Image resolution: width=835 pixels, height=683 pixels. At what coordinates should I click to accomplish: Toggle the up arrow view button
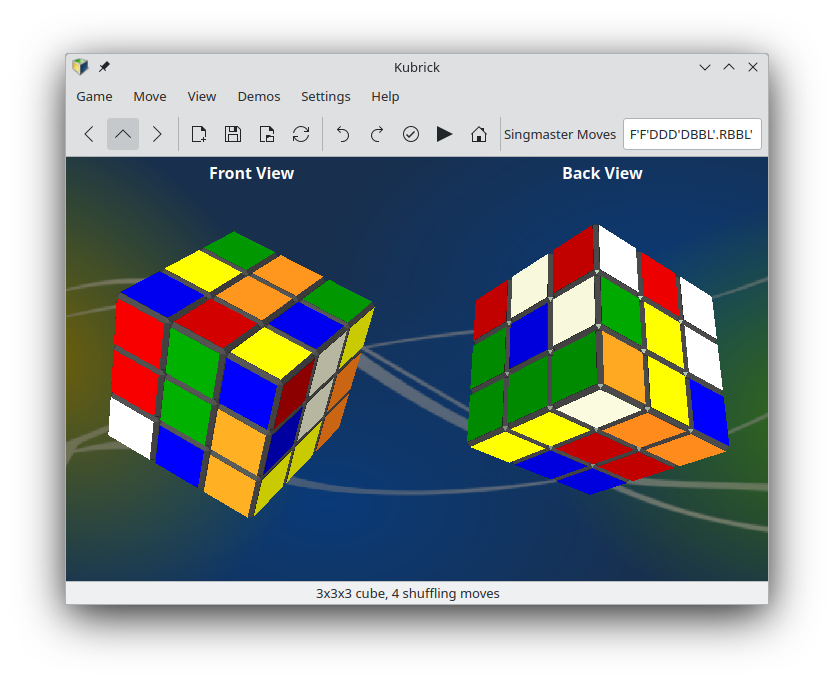(123, 134)
